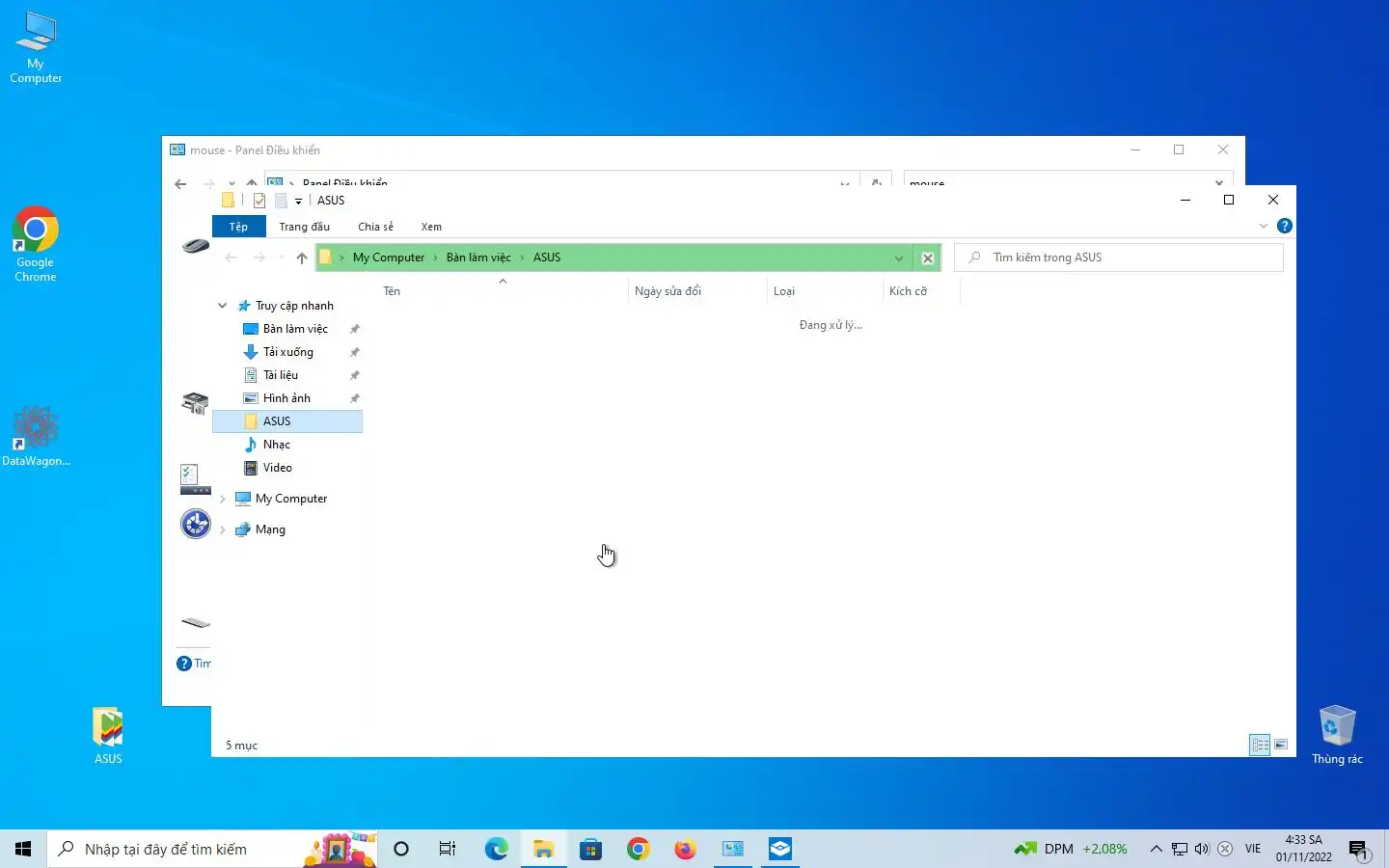Open the address bar history dropdown
The height and width of the screenshot is (868, 1389).
point(898,258)
